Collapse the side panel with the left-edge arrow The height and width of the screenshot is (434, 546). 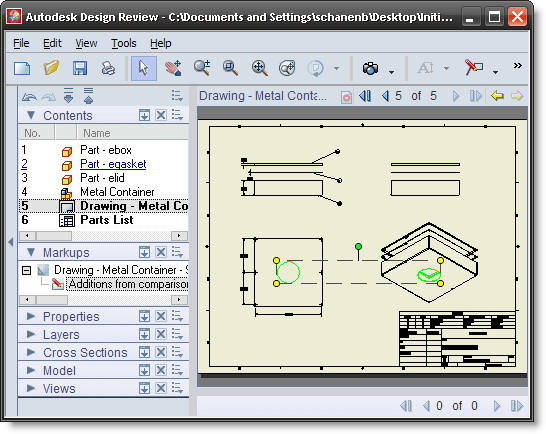point(11,241)
